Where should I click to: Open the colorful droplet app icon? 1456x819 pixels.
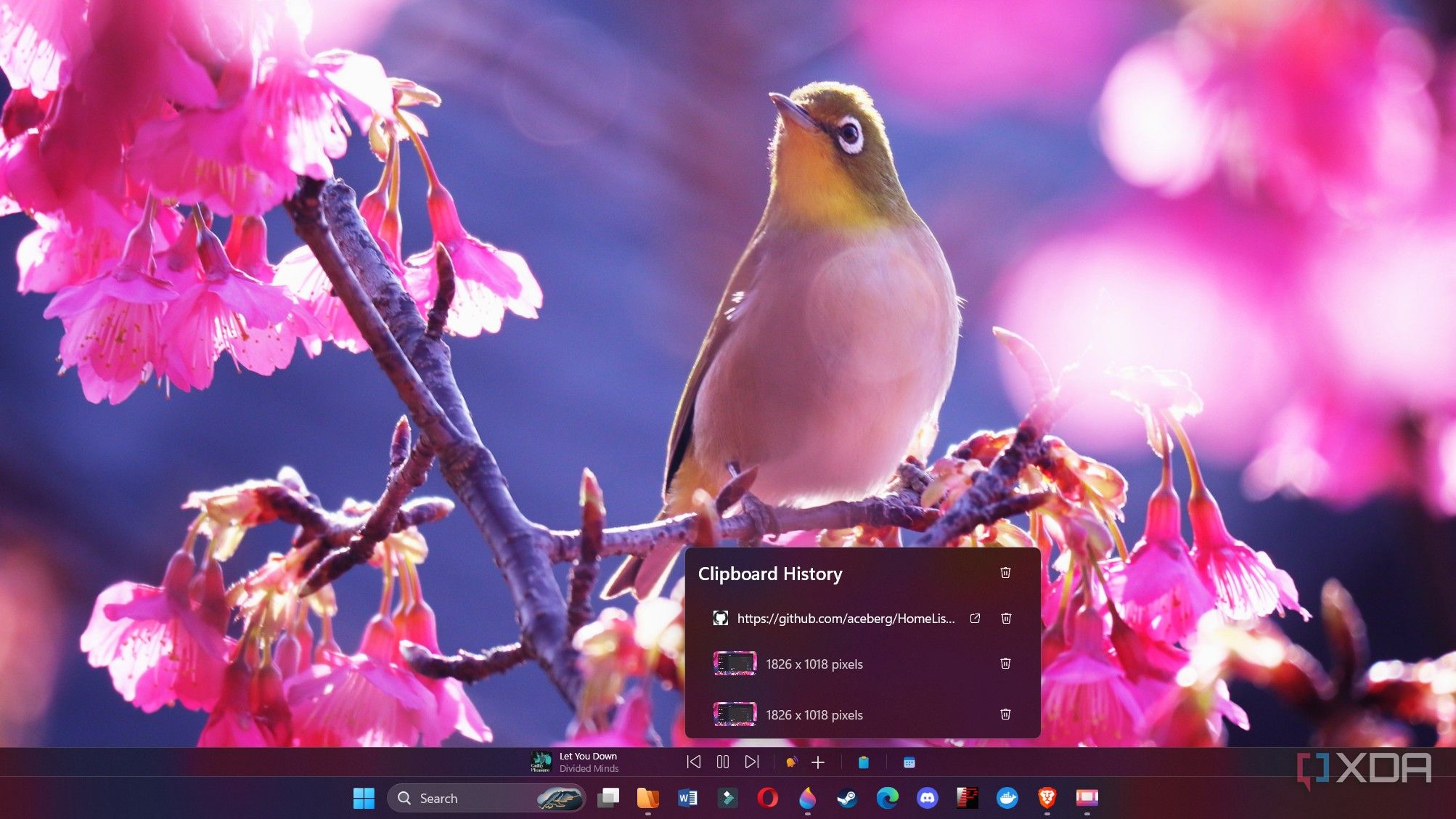pyautogui.click(x=807, y=798)
